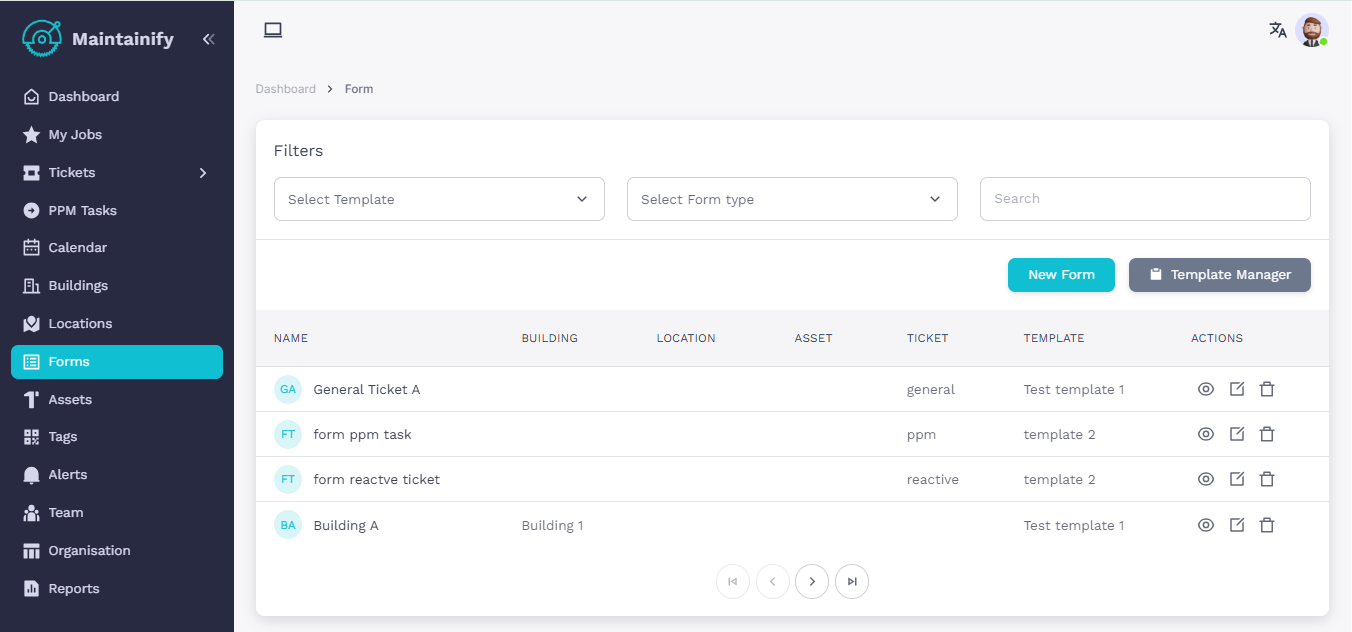The width and height of the screenshot is (1352, 632).
Task: Click the Search input field
Action: coord(1145,199)
